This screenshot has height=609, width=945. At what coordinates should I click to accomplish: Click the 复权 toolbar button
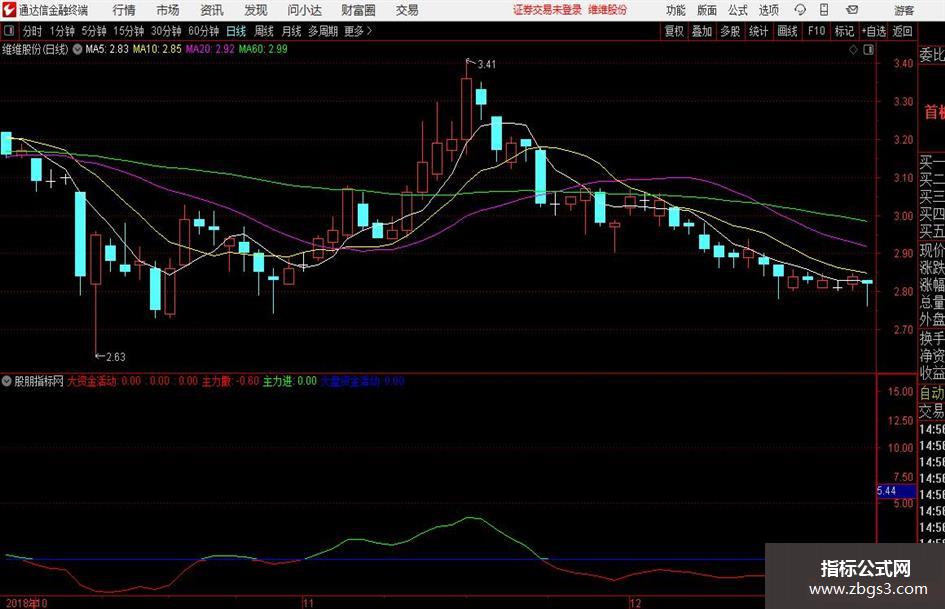[674, 31]
